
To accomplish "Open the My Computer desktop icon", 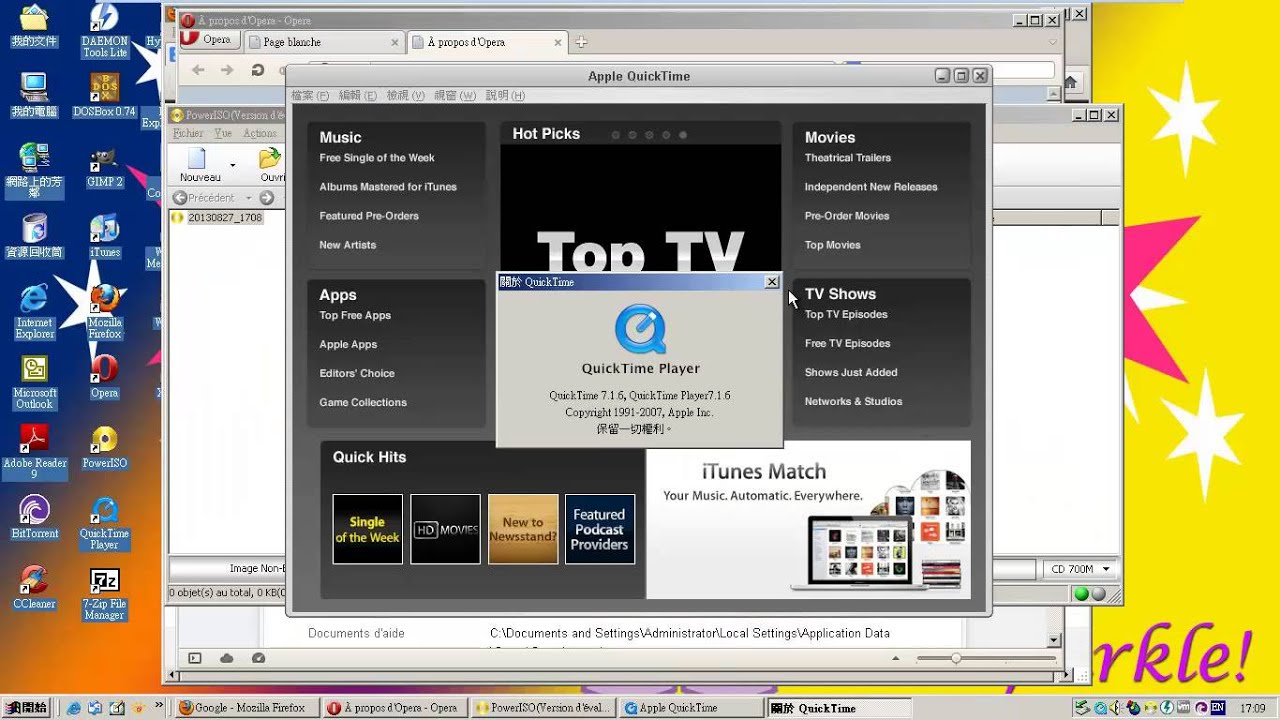I will (34, 95).
